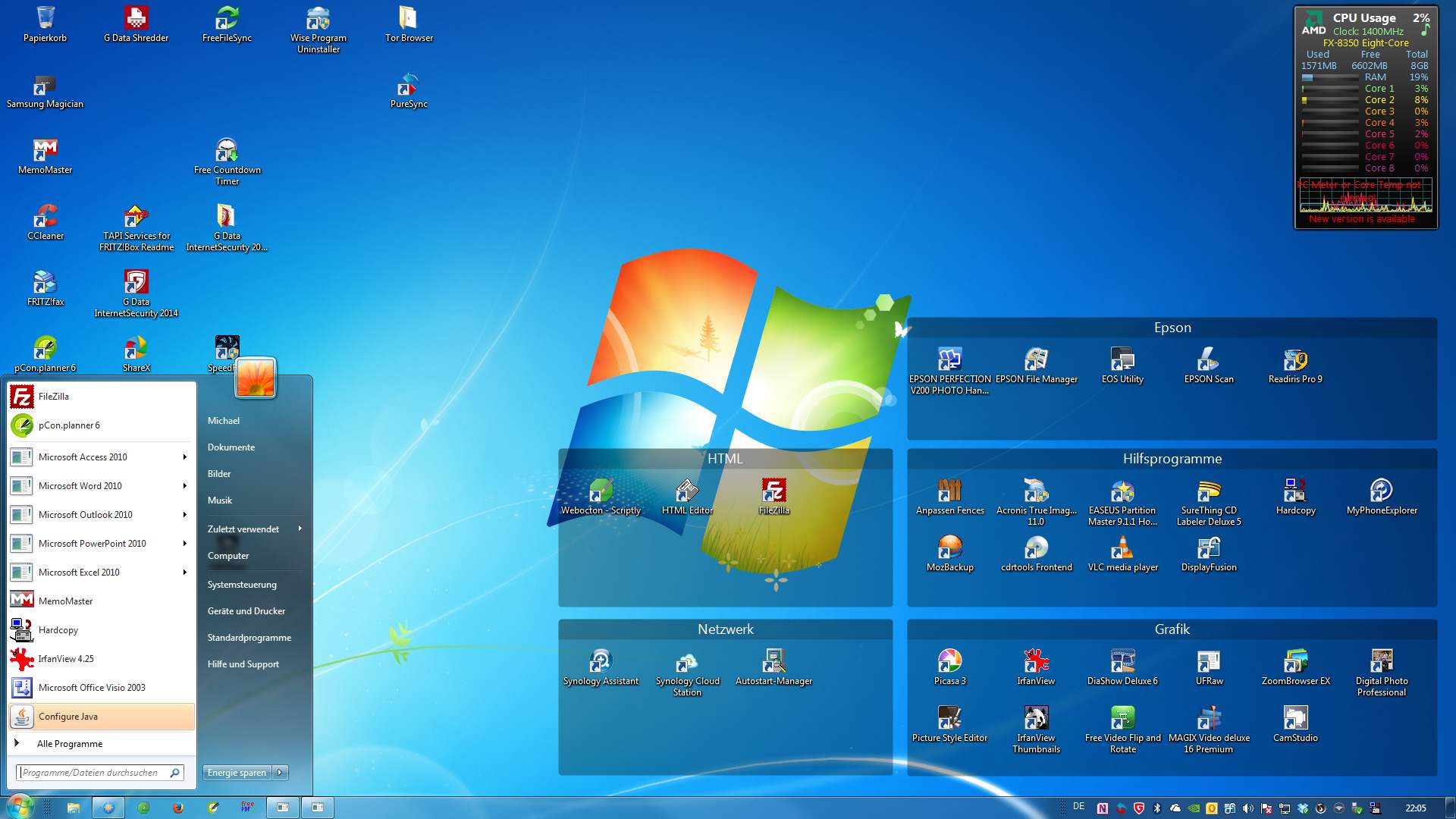The height and width of the screenshot is (819, 1456).
Task: Open Microsoft Office Visio 2003 from Start menu
Action: point(102,688)
